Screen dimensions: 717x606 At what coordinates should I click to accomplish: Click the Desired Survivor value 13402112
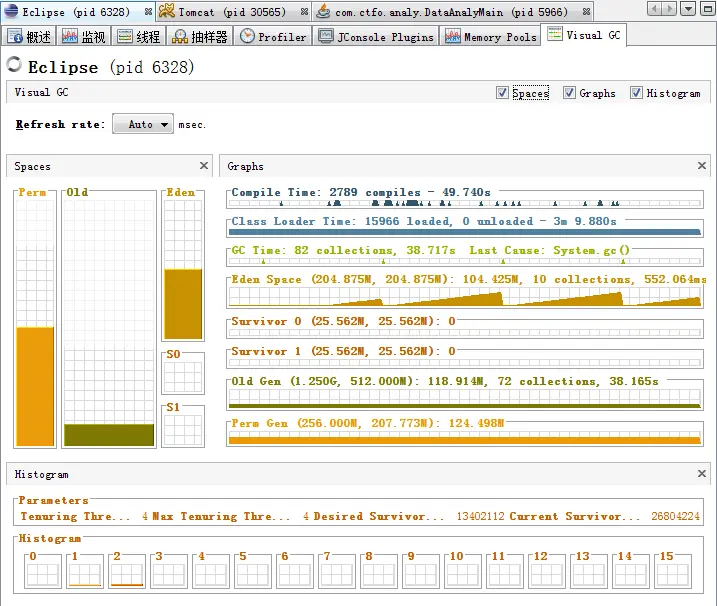(480, 516)
